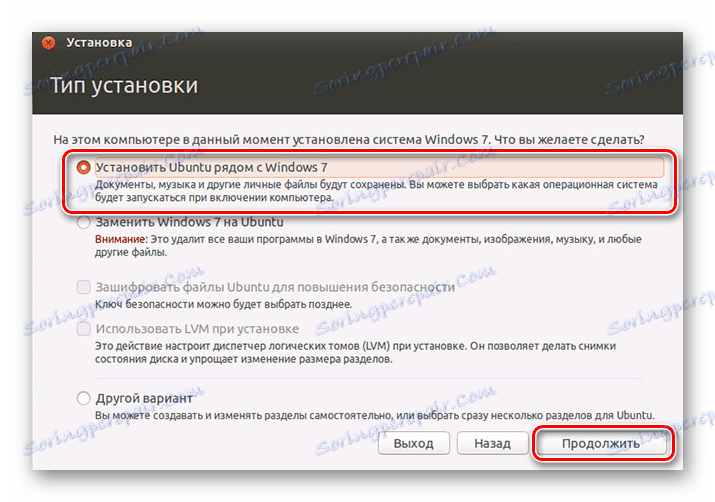Click the 'Другой вариант' label text
Image resolution: width=715 pixels, height=502 pixels.
[144, 398]
